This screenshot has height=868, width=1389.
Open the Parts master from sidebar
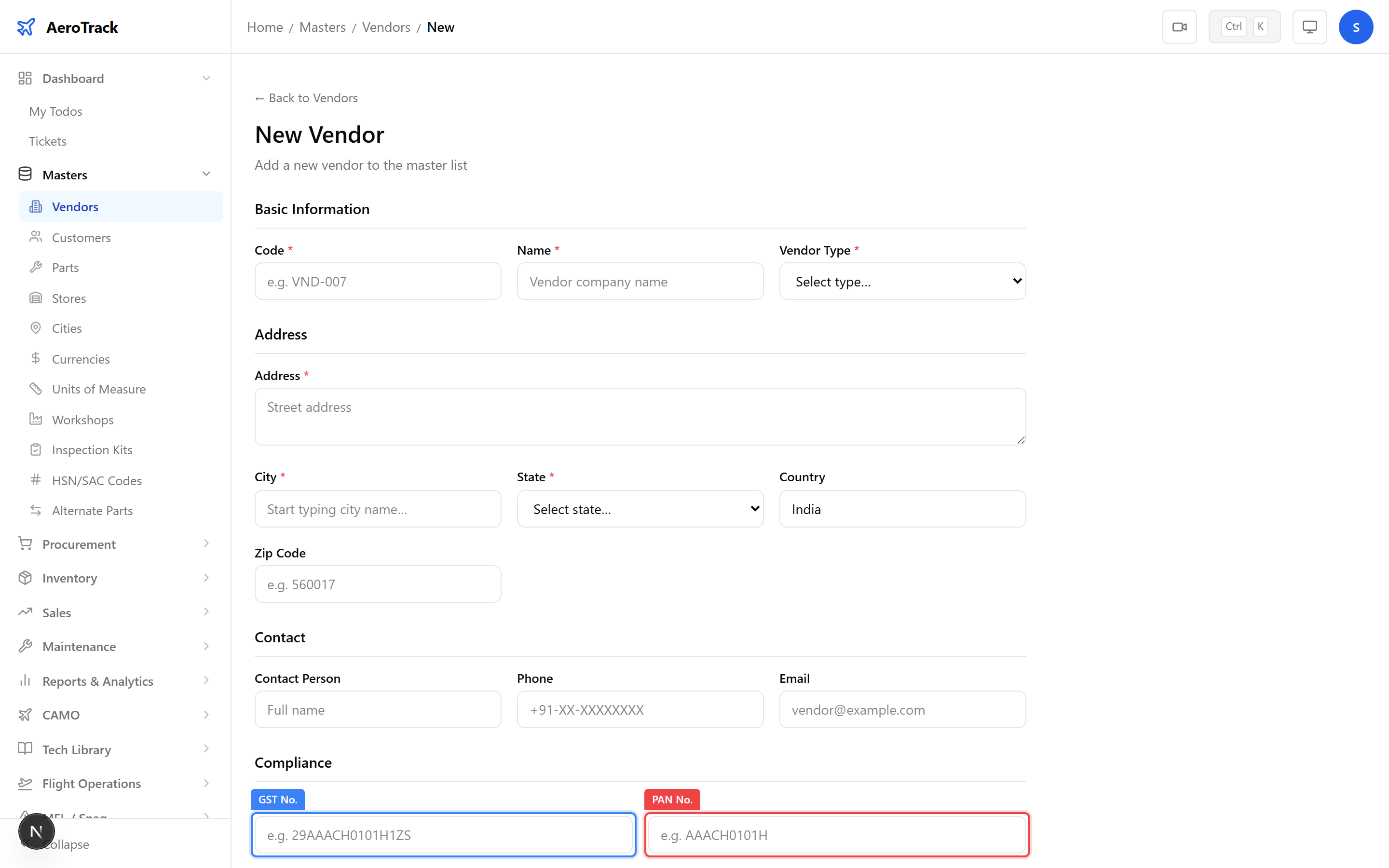coord(65,267)
